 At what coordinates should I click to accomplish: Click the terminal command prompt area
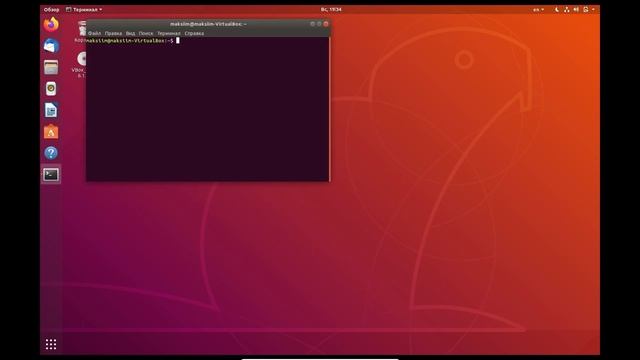coord(207,109)
